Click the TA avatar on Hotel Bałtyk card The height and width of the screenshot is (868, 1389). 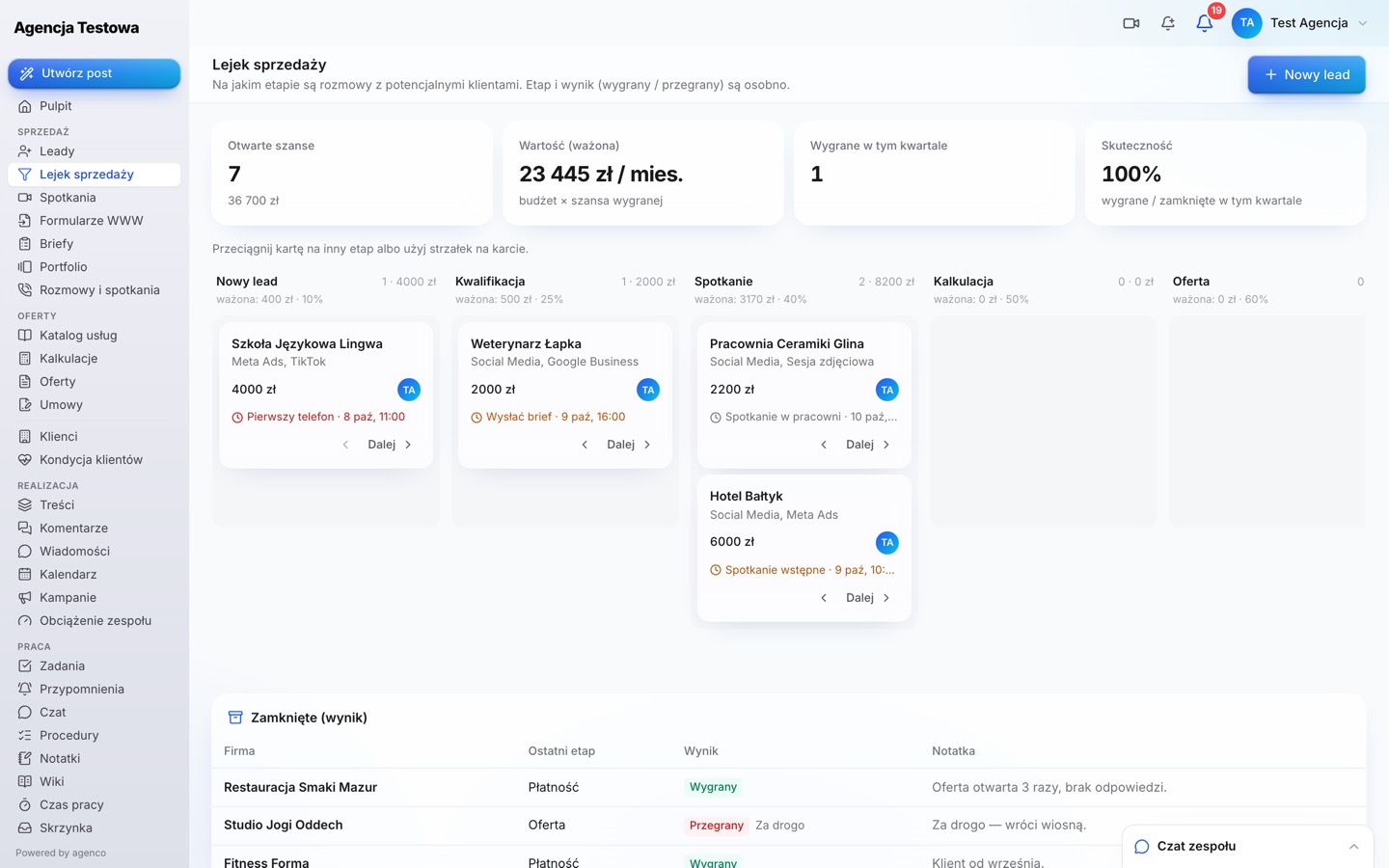coord(887,543)
